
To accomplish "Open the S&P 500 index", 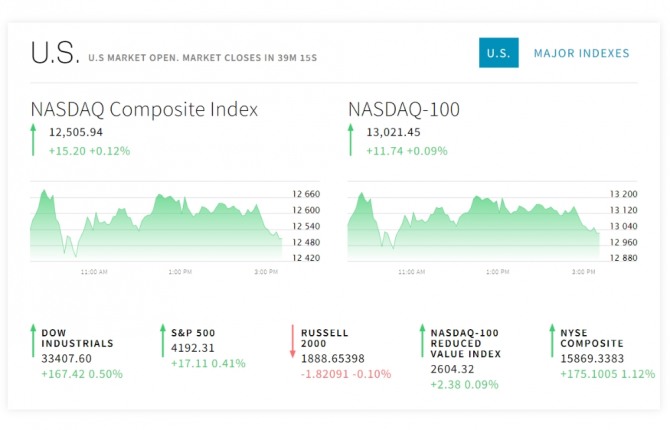I will [193, 332].
